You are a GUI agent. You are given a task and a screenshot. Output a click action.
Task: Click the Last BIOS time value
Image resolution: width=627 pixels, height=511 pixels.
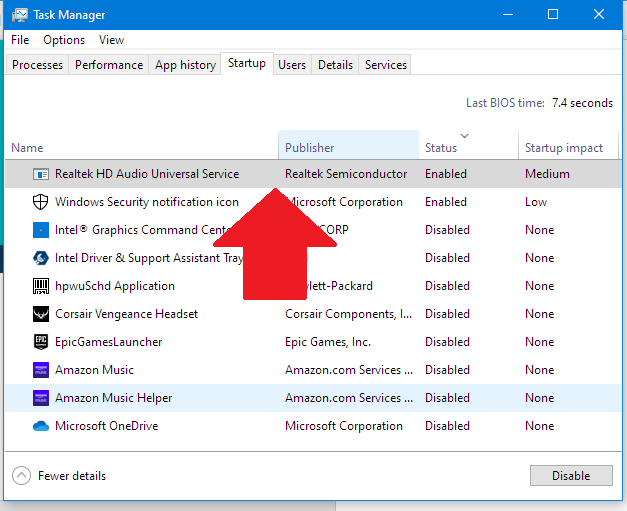[582, 103]
